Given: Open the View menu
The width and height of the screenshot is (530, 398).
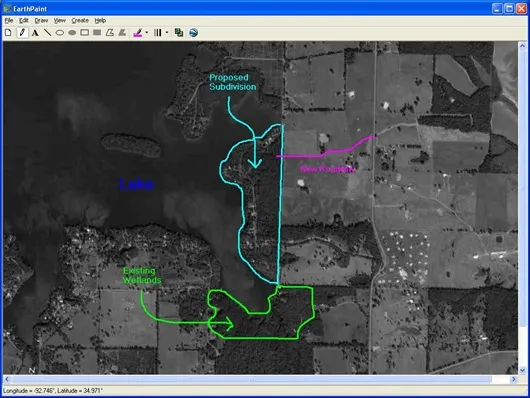Looking at the screenshot, I should click(x=60, y=21).
